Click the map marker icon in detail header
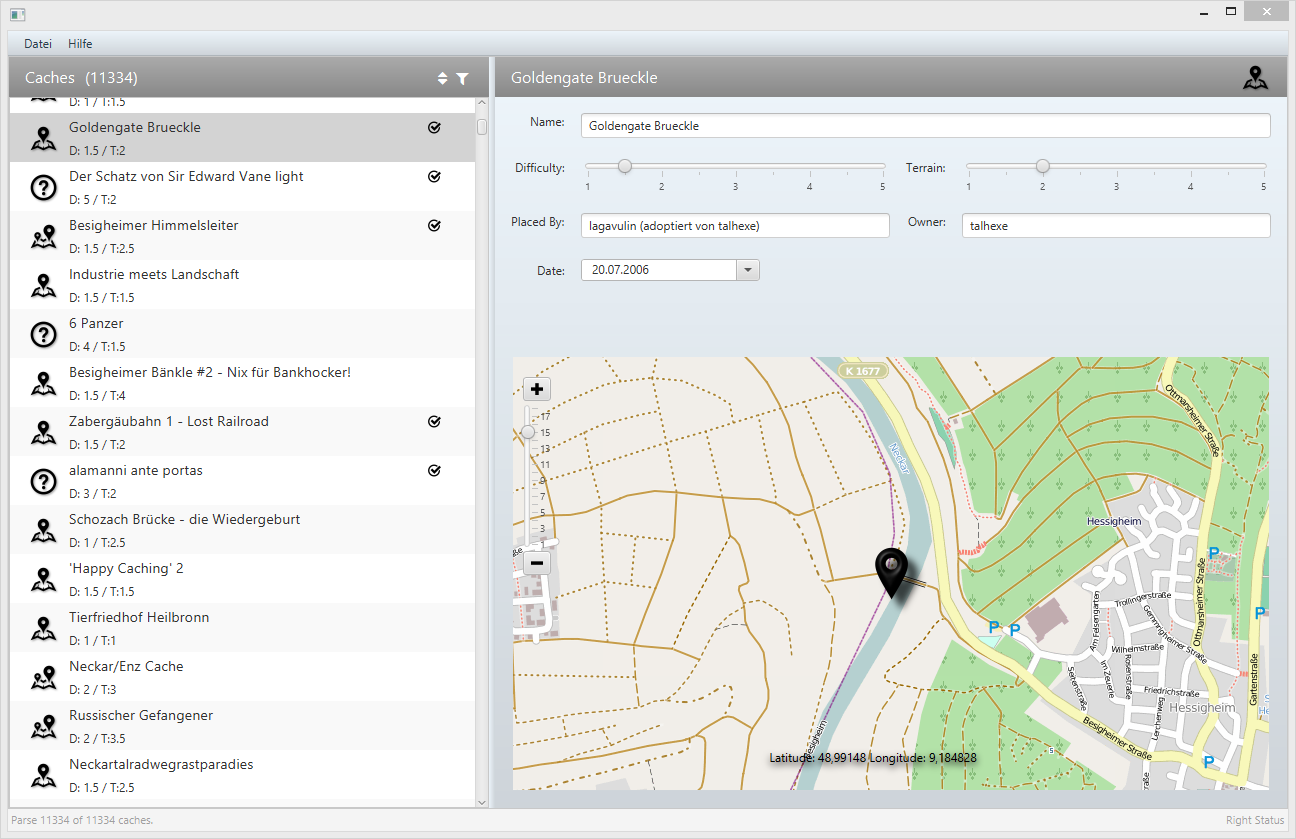Image resolution: width=1296 pixels, height=839 pixels. [x=1254, y=78]
